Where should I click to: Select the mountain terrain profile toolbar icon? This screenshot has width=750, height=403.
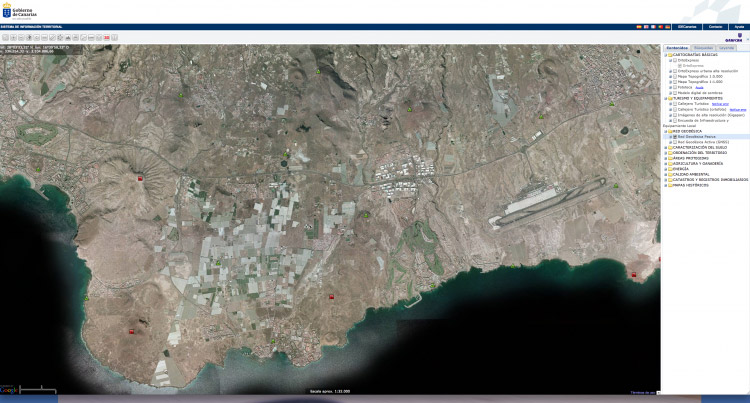(68, 37)
